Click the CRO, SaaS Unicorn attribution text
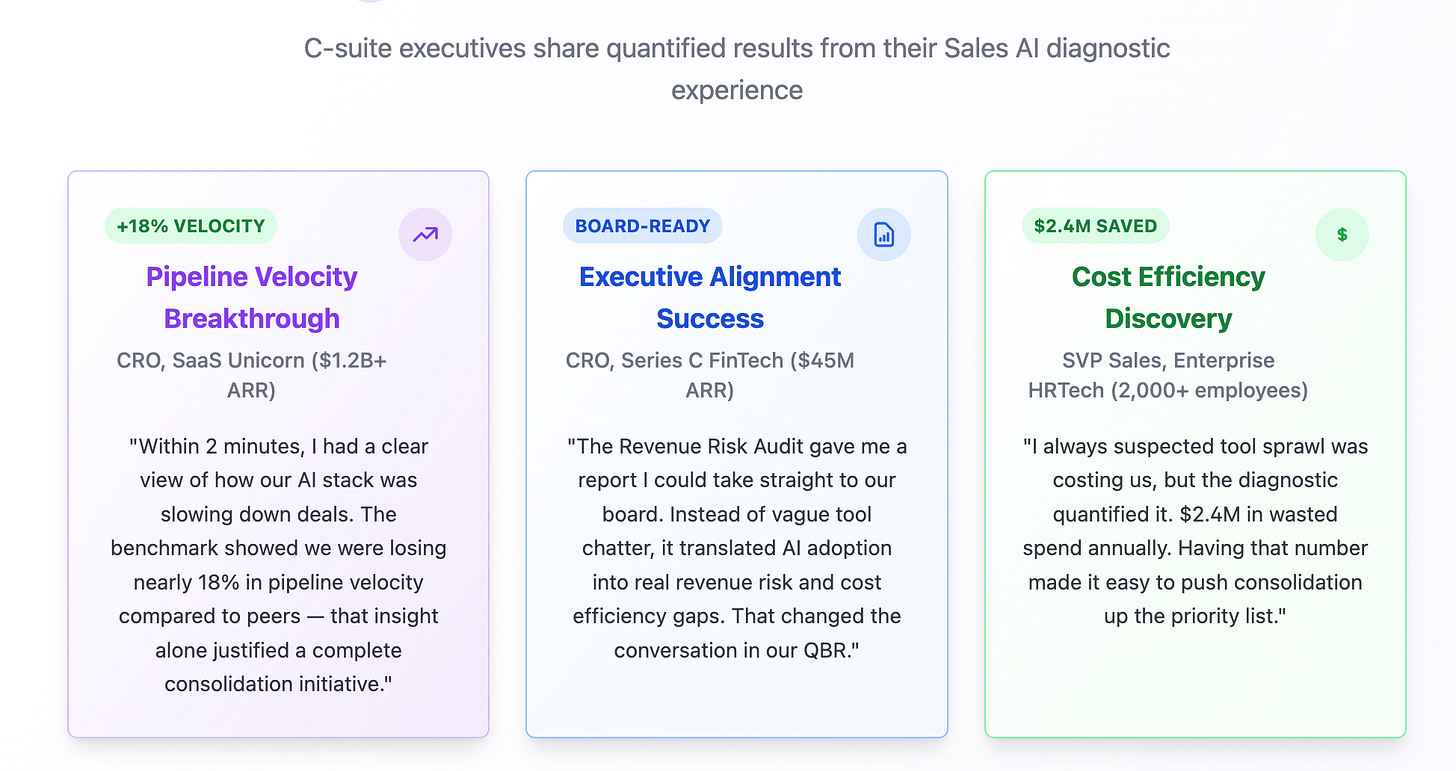 click(x=252, y=375)
